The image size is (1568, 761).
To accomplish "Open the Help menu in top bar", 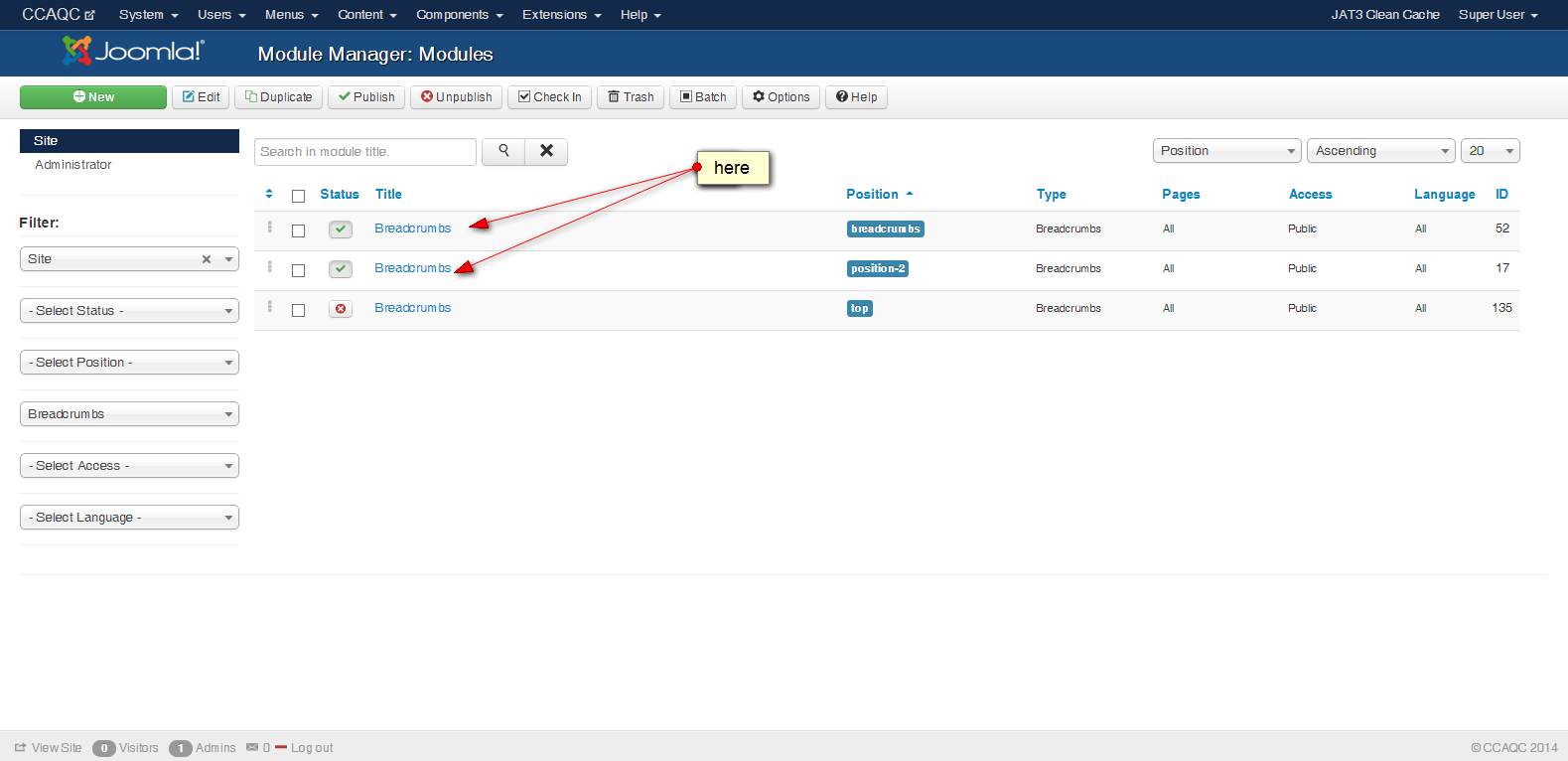I will tap(641, 15).
